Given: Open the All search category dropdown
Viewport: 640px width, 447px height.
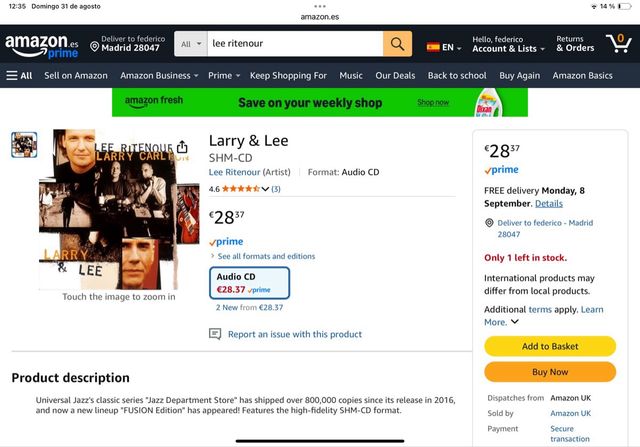Looking at the screenshot, I should pyautogui.click(x=188, y=44).
